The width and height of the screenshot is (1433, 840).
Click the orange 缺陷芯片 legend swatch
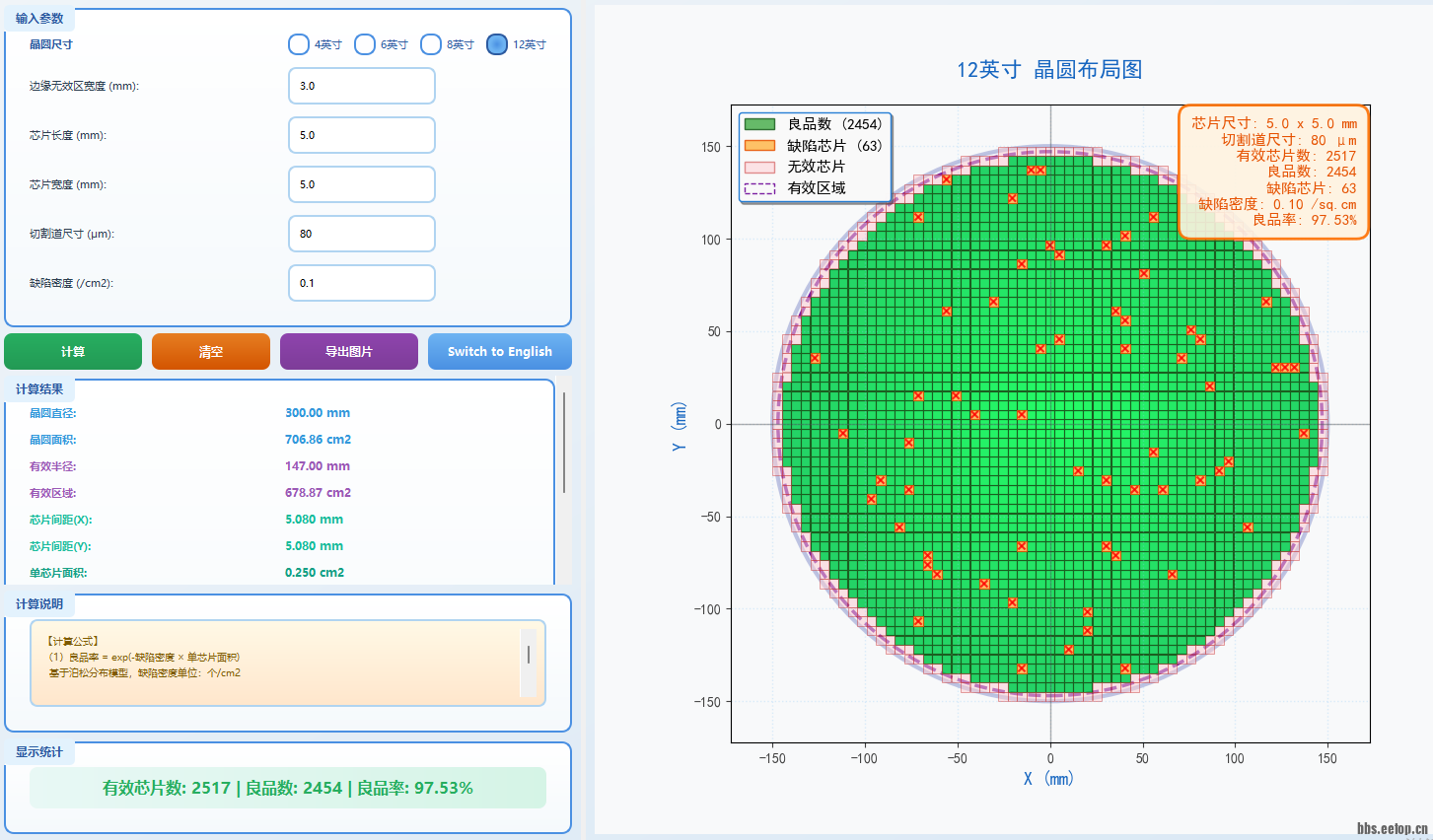point(759,146)
